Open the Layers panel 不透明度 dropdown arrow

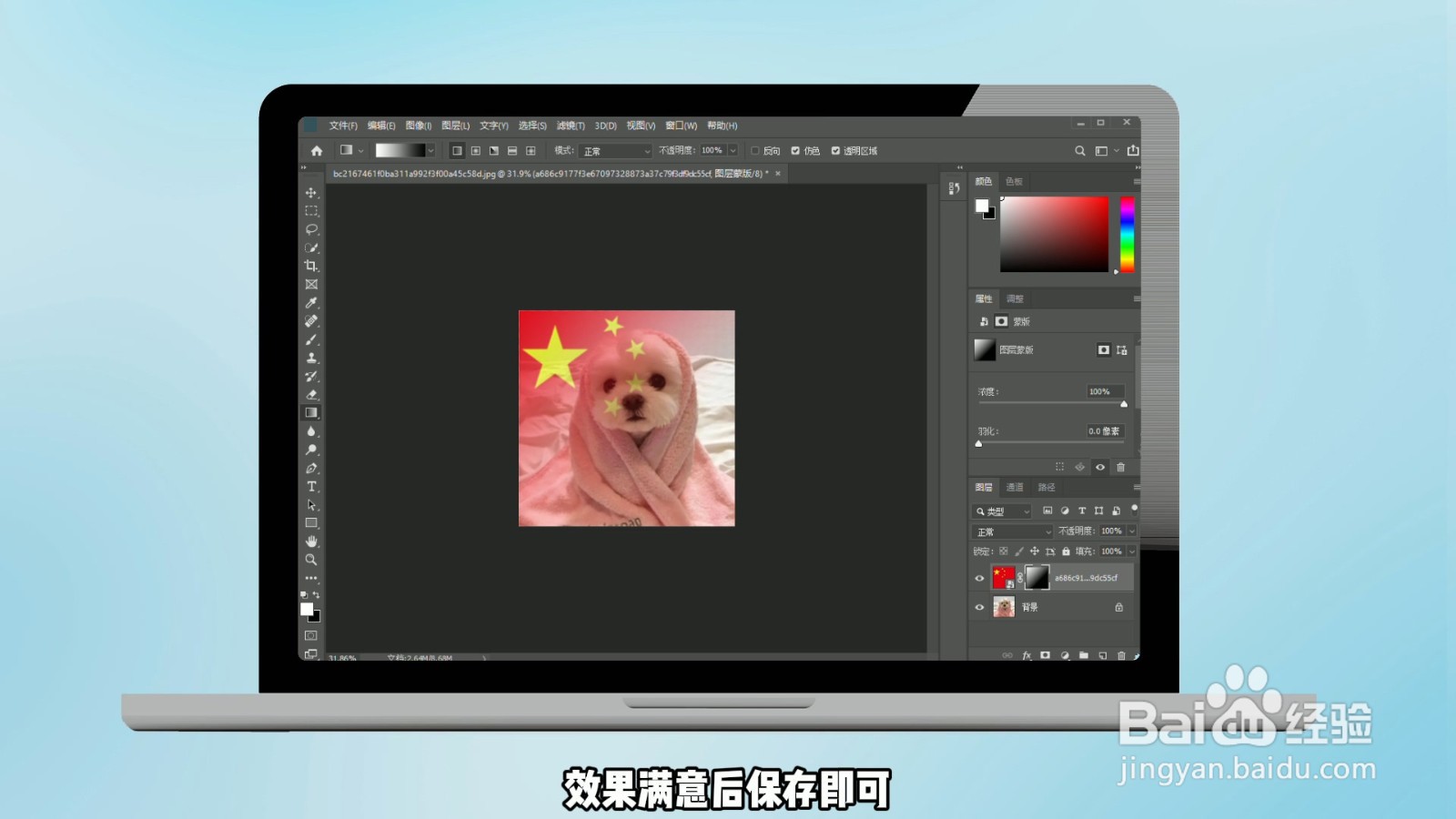pos(1132,531)
